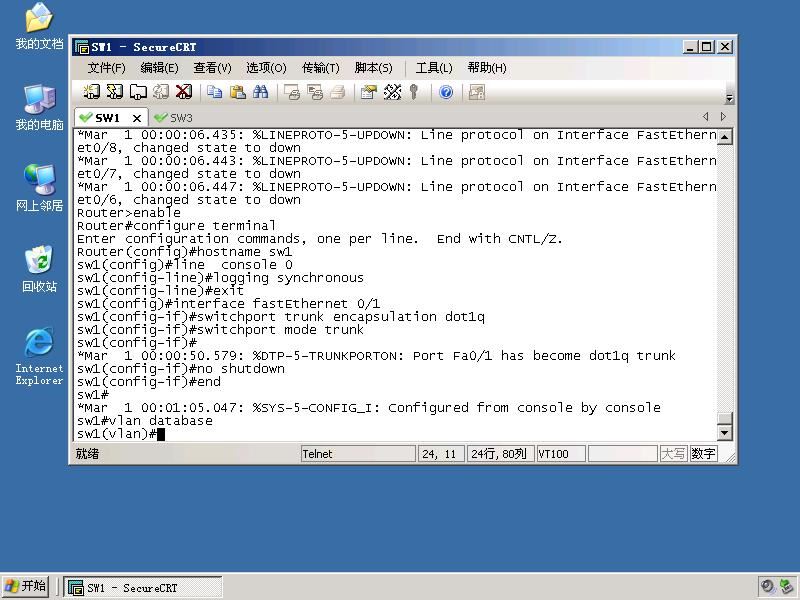The height and width of the screenshot is (600, 800).
Task: Click the Print Screen toolbar icon
Action: click(292, 92)
